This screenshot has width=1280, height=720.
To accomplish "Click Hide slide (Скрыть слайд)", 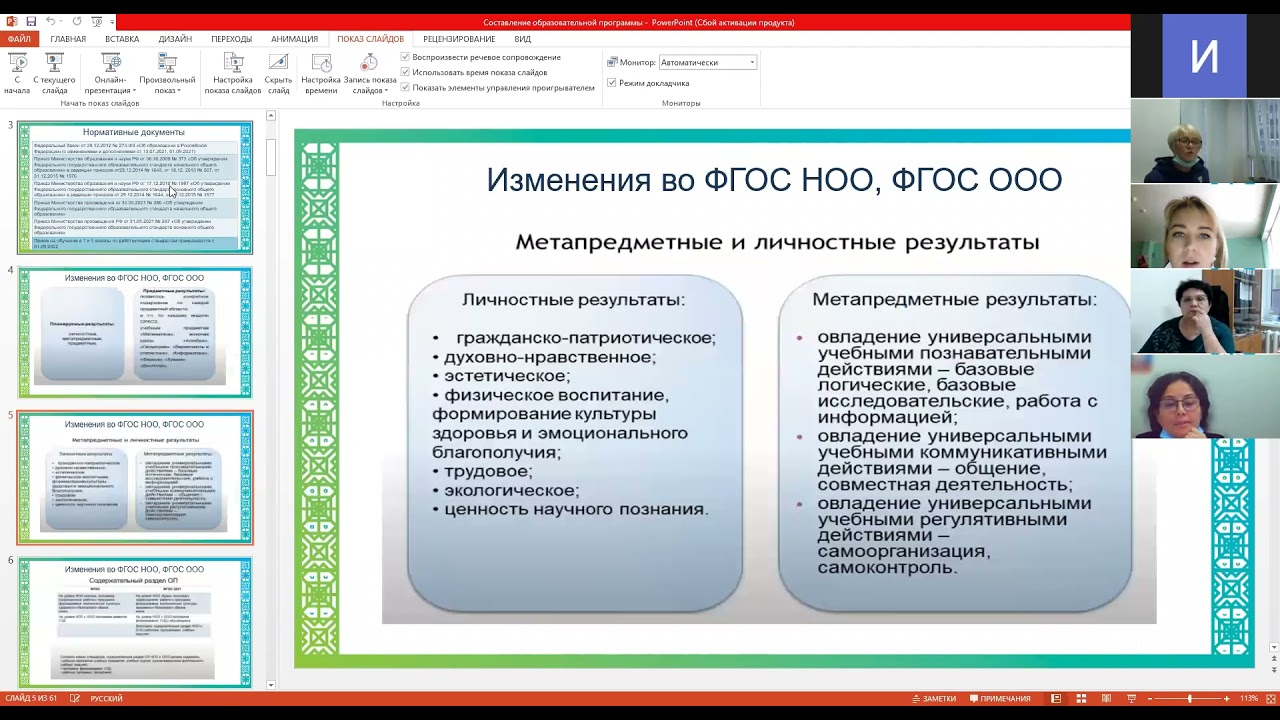I will tap(279, 74).
